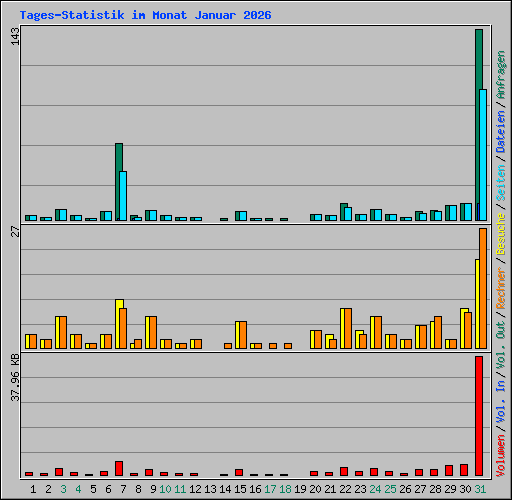Click the '143' maximum label on top chart
The image size is (512, 500).
point(15,36)
